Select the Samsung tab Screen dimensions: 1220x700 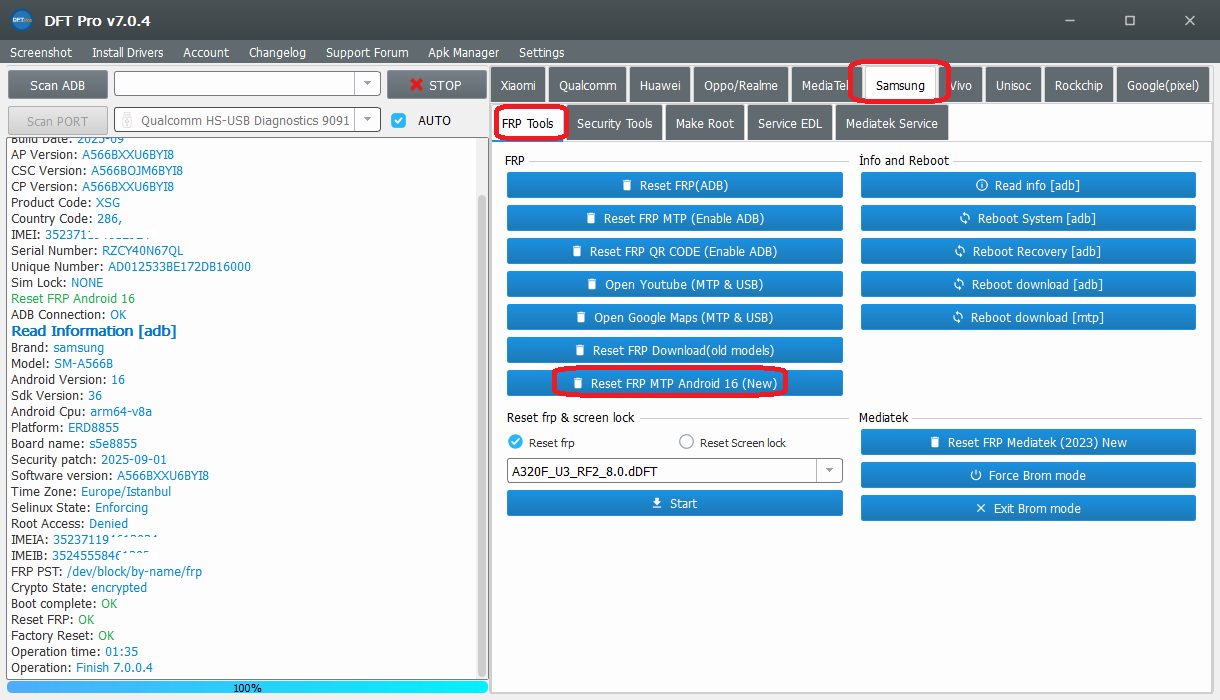900,85
